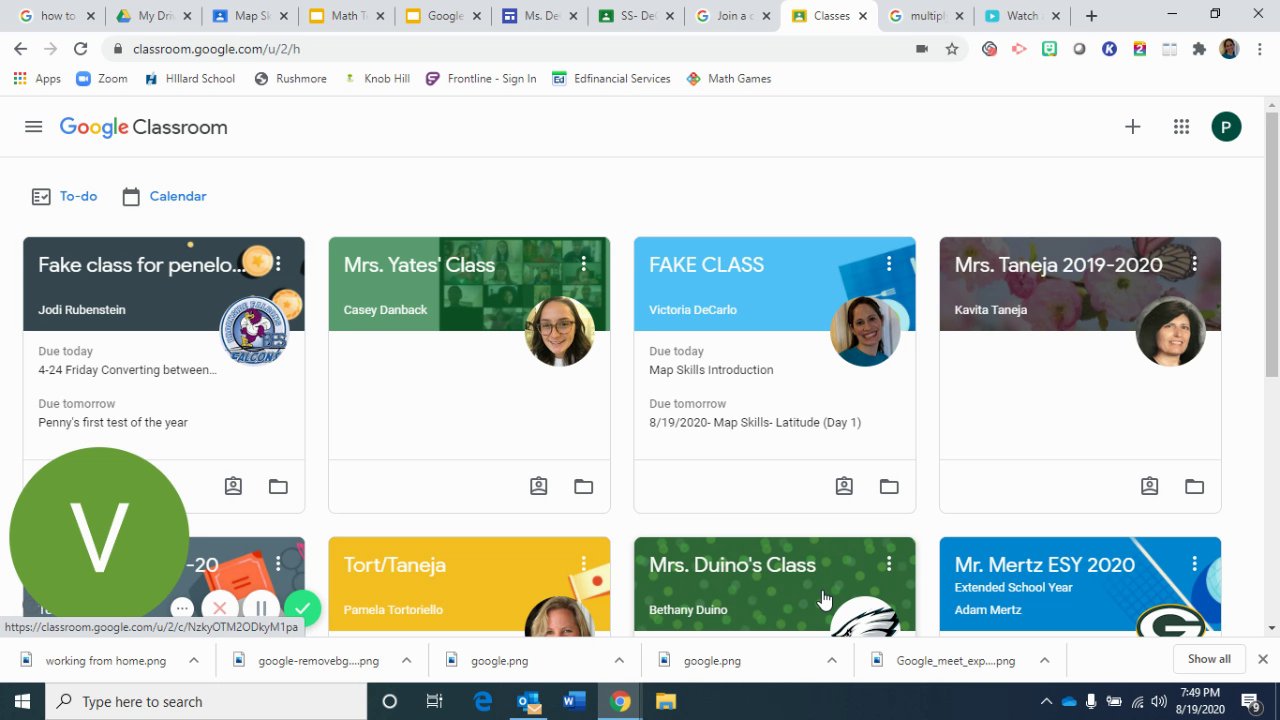Screen dimensions: 1280x720
Task: Click the camera icon in the address bar
Action: [922, 48]
